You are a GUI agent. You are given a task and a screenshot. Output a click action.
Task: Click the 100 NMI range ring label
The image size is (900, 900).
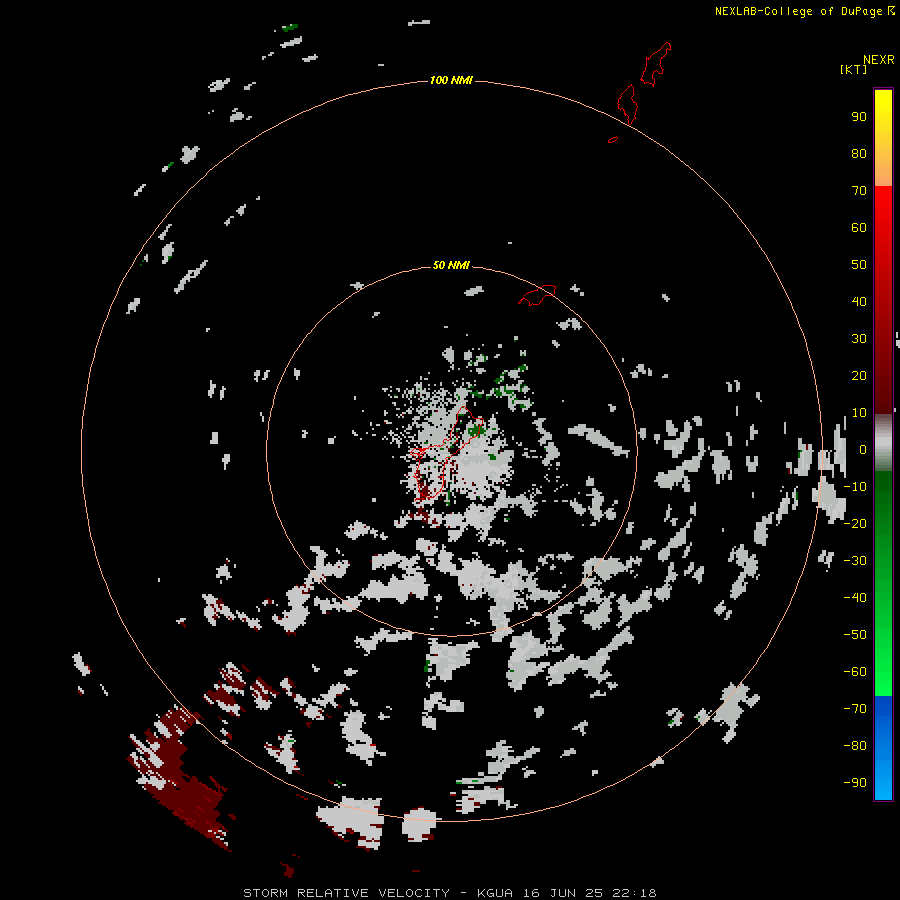(x=451, y=80)
